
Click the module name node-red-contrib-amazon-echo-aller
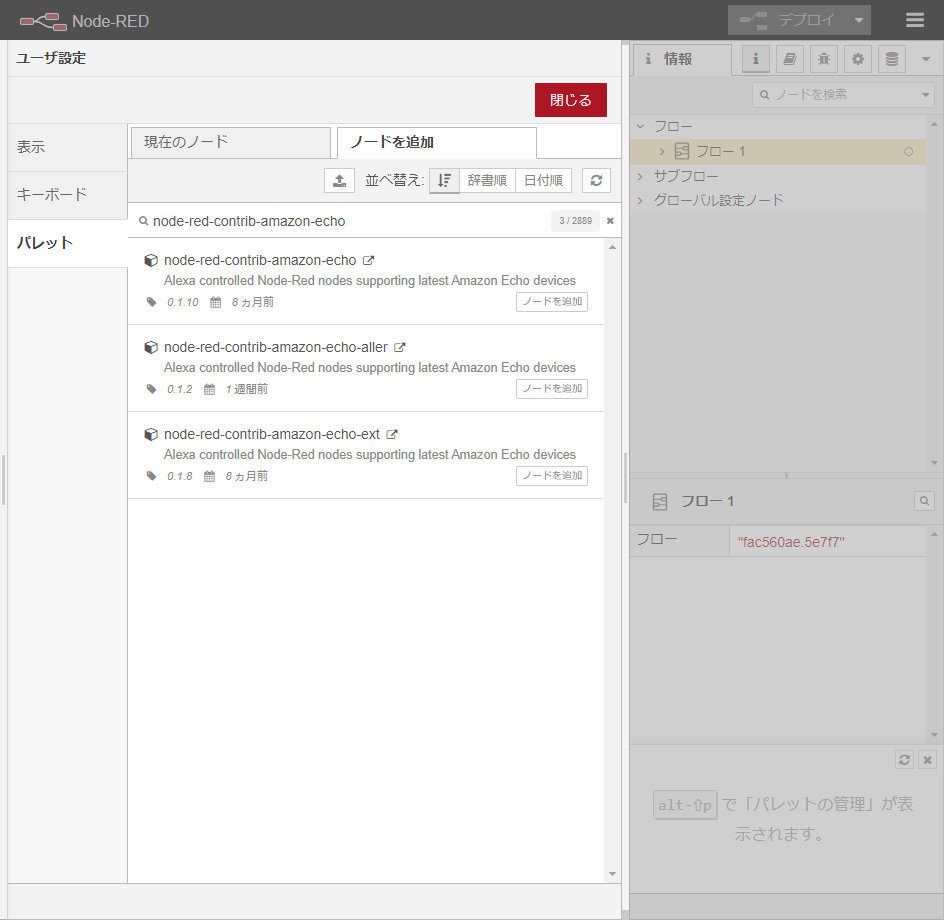click(276, 347)
